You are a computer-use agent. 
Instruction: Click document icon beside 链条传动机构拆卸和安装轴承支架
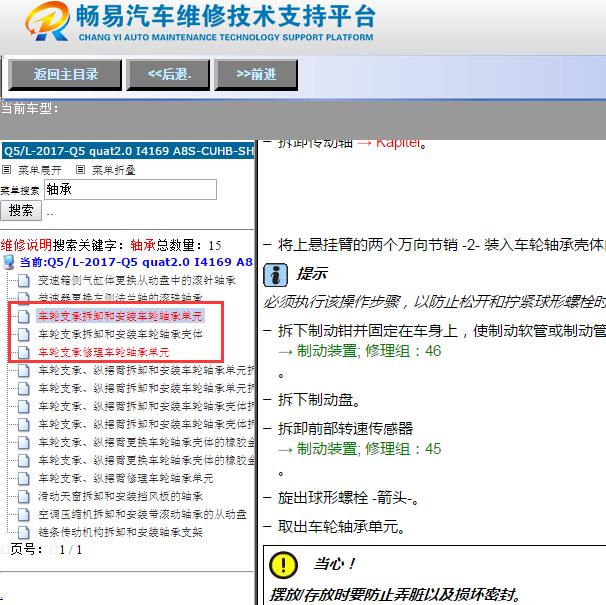click(x=24, y=533)
